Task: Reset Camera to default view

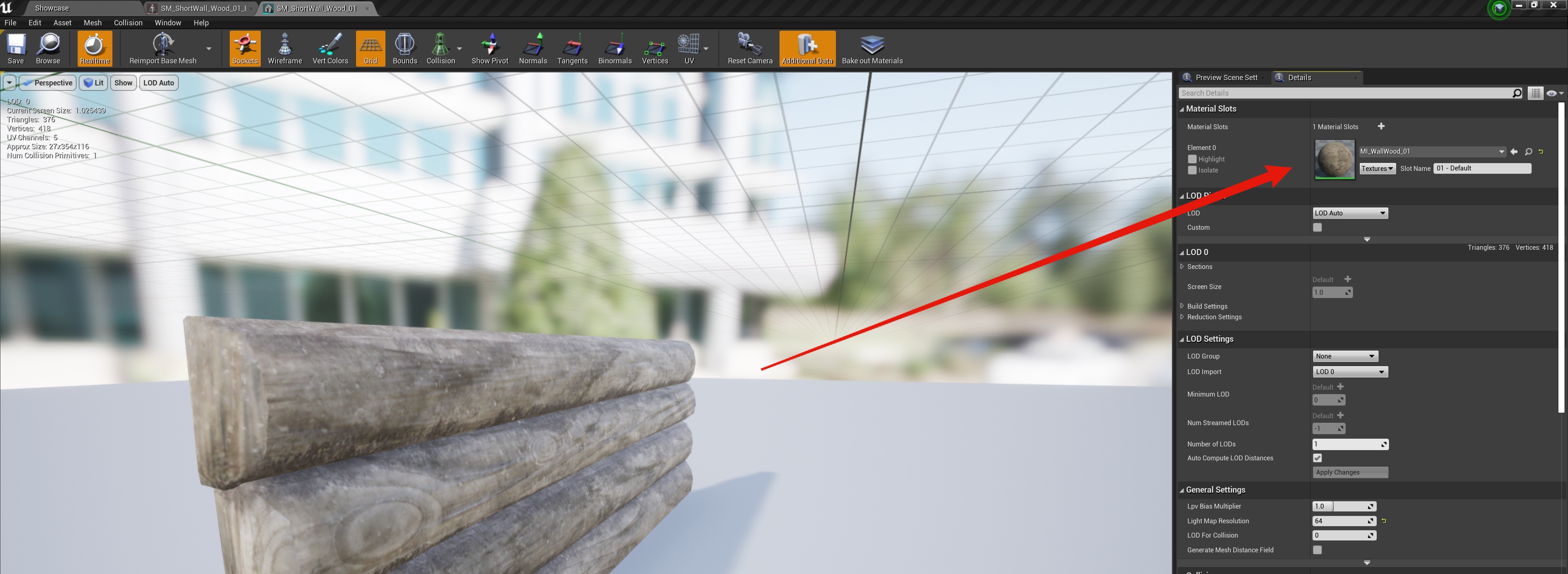Action: point(749,48)
